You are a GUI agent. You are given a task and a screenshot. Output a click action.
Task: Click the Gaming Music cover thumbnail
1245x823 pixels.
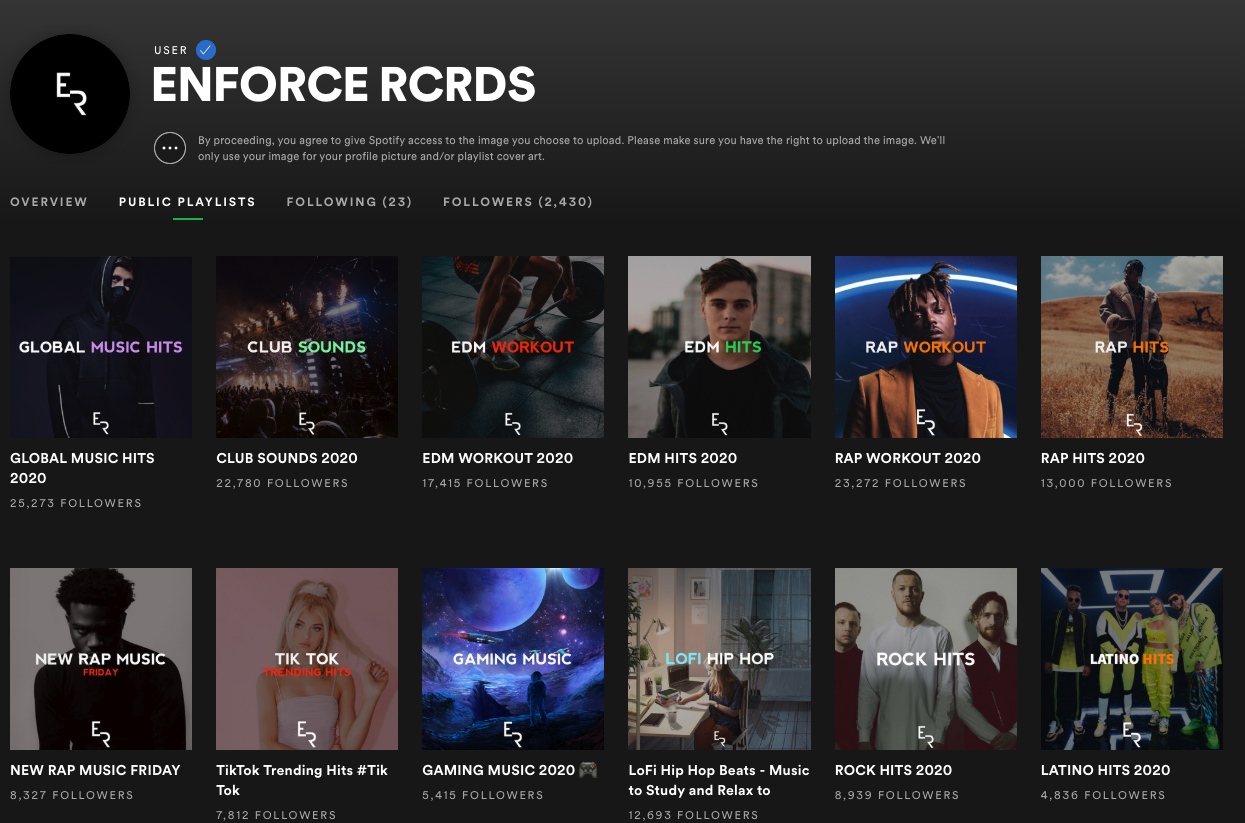(x=513, y=659)
